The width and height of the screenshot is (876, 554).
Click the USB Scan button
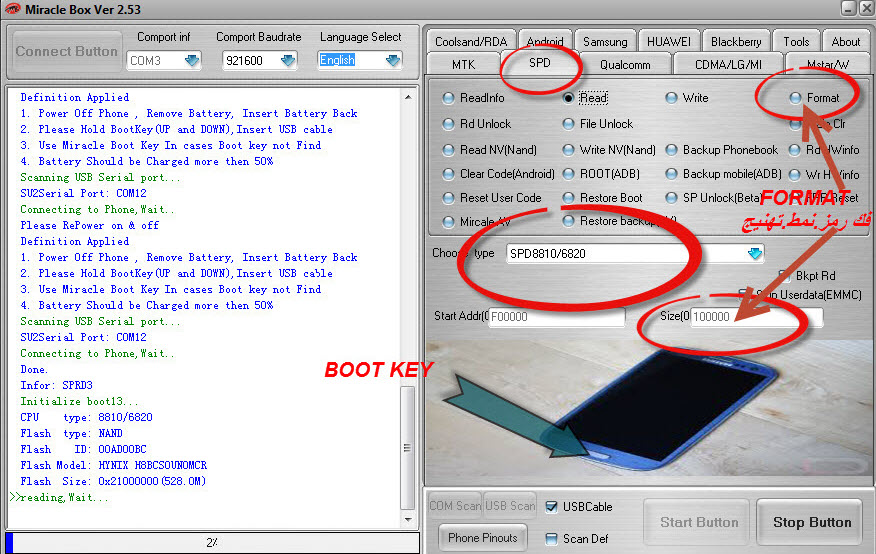pos(510,506)
